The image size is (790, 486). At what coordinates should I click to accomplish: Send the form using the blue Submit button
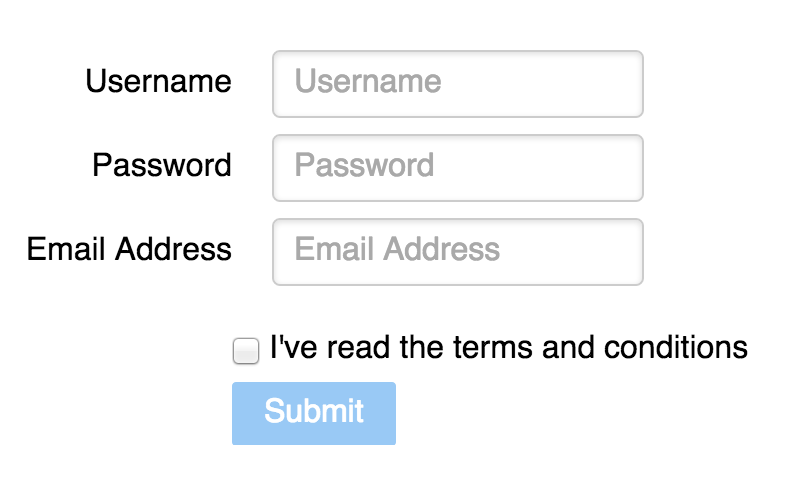pyautogui.click(x=314, y=413)
